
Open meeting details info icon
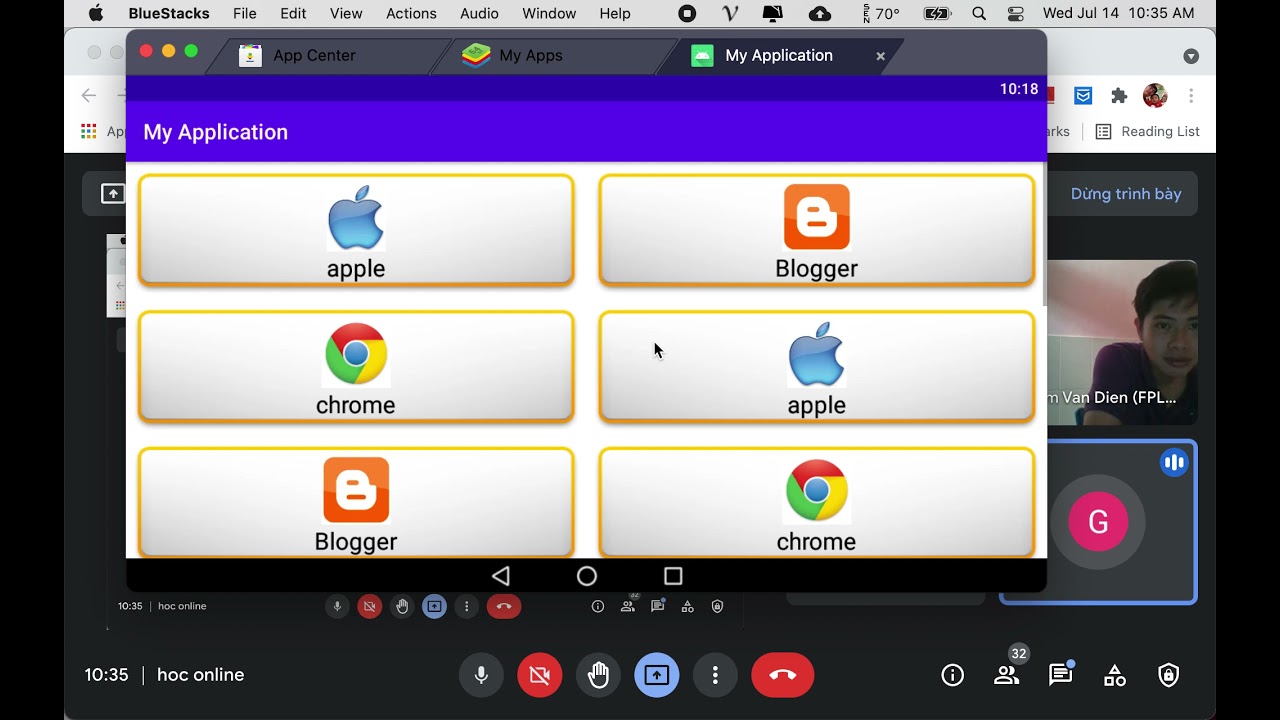953,675
